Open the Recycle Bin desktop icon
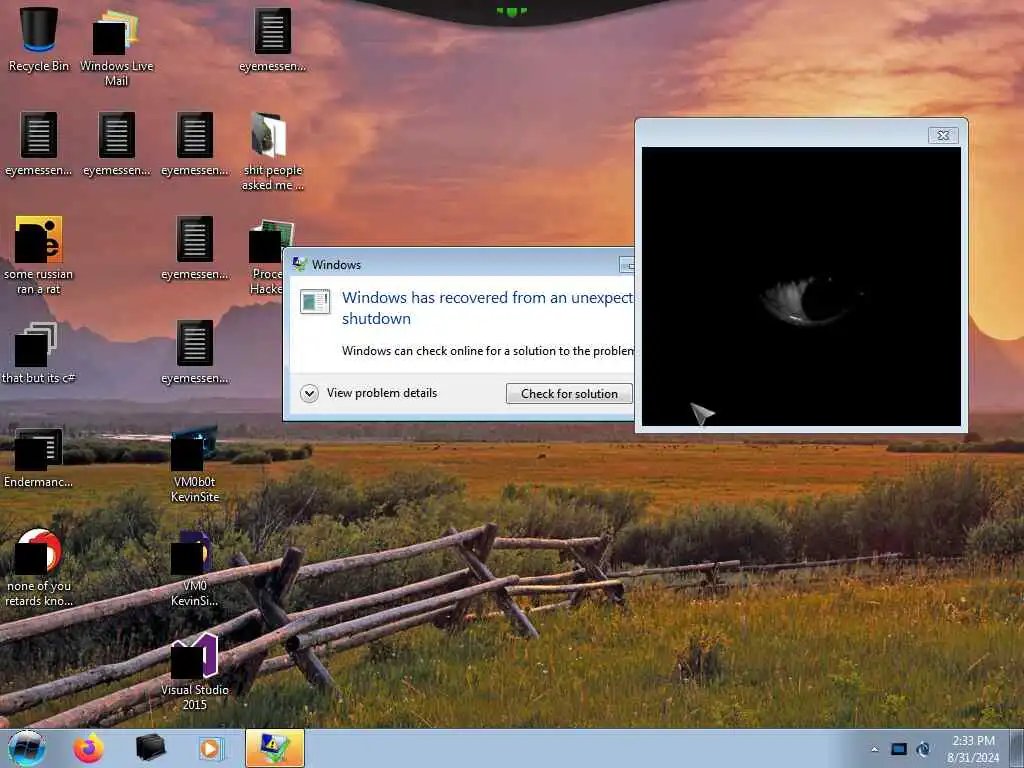 pyautogui.click(x=39, y=39)
